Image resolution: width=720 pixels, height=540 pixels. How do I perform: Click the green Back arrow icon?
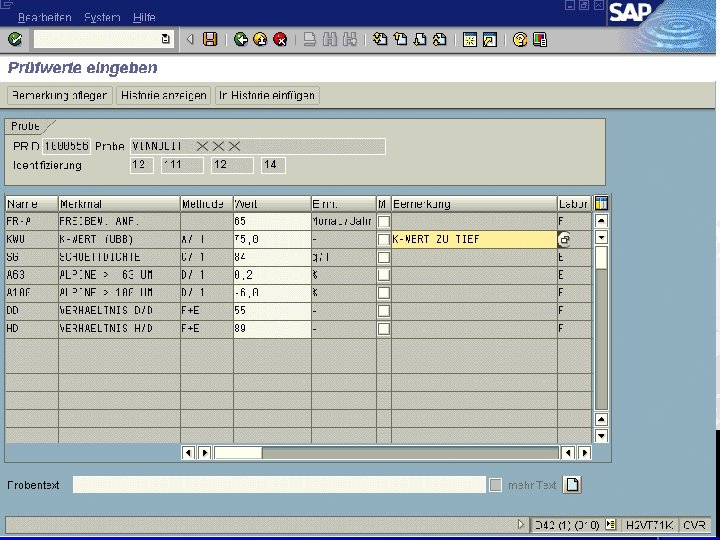point(241,39)
